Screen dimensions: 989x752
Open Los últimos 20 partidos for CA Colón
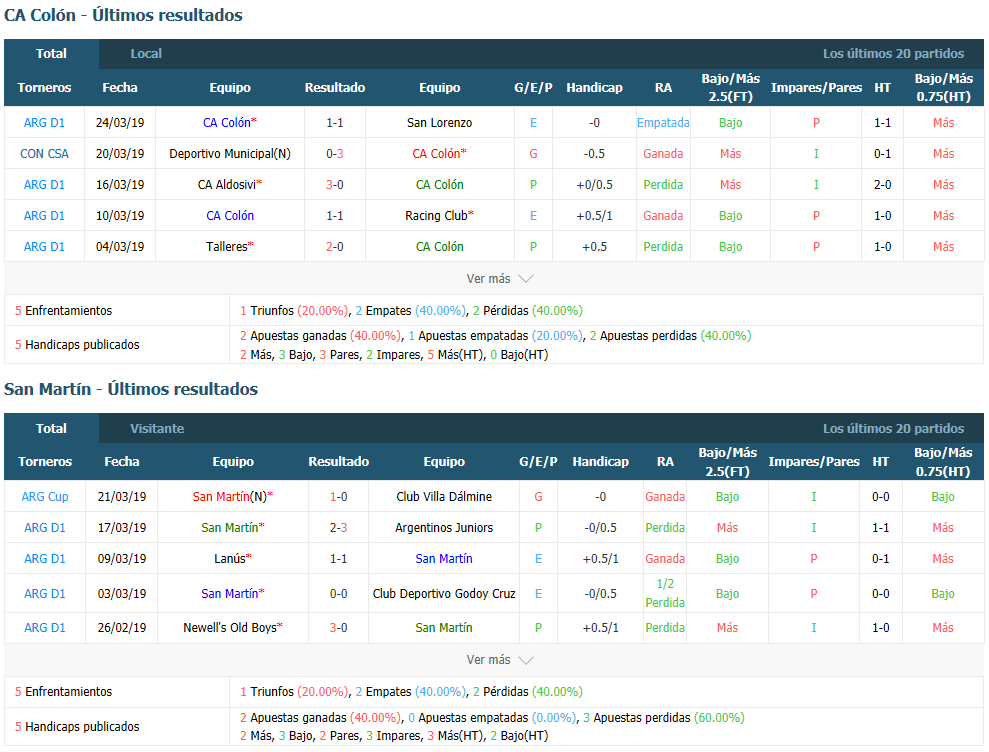tap(893, 54)
